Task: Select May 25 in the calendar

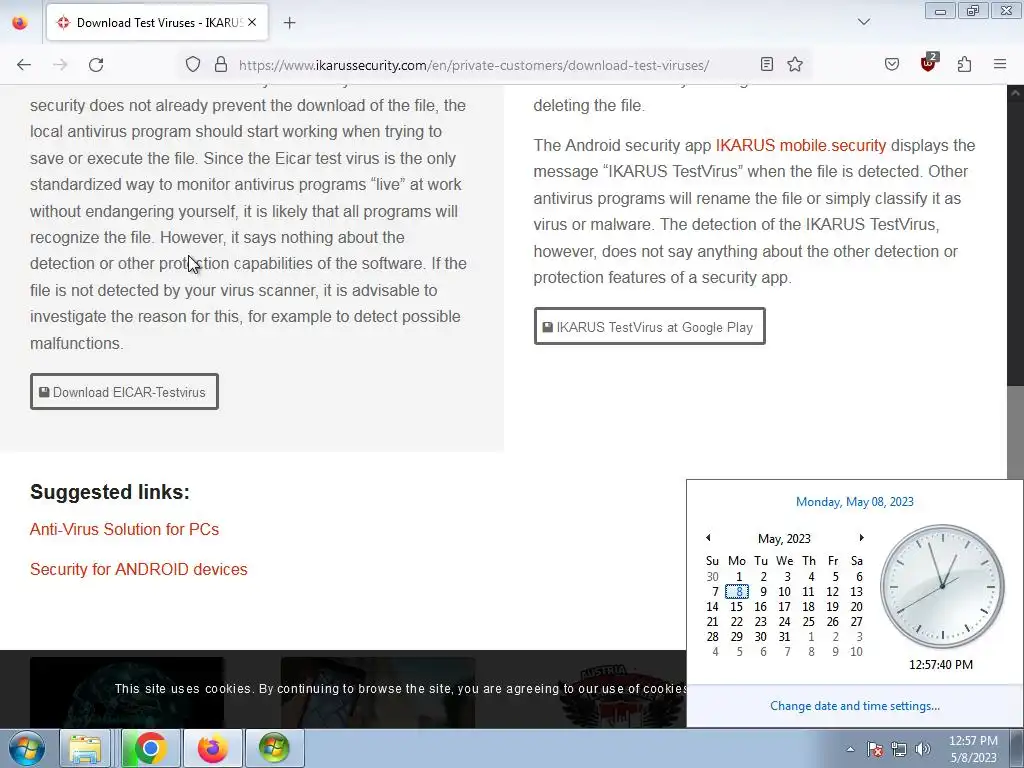Action: tap(808, 622)
